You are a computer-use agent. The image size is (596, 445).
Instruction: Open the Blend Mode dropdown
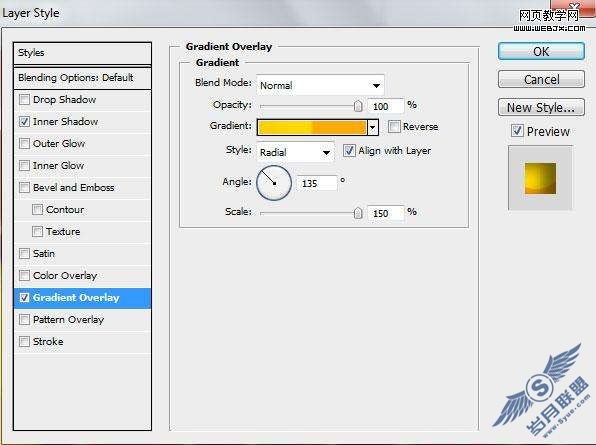320,85
